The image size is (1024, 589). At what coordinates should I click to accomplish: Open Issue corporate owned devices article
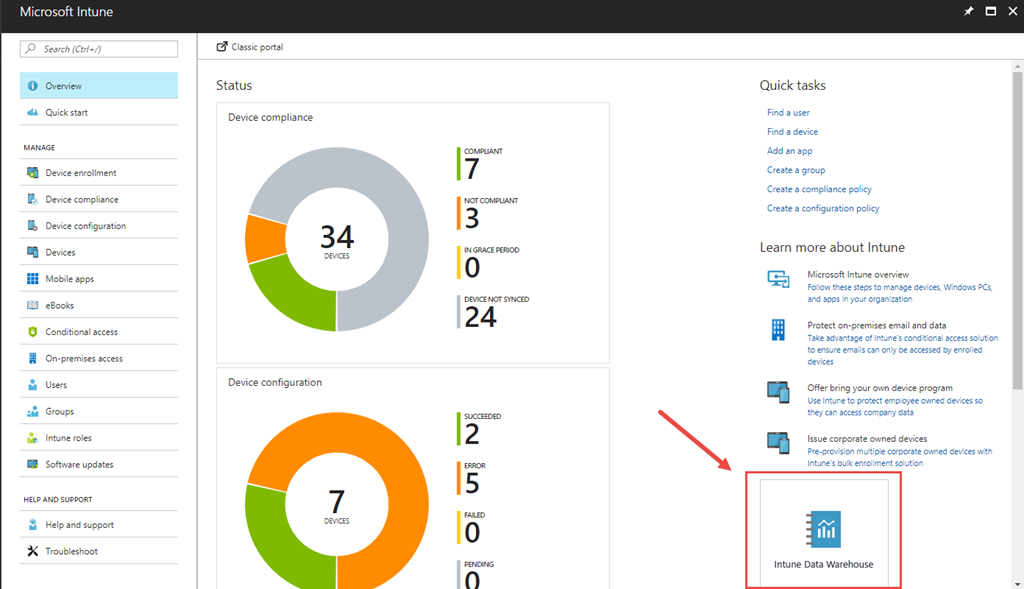[x=867, y=439]
